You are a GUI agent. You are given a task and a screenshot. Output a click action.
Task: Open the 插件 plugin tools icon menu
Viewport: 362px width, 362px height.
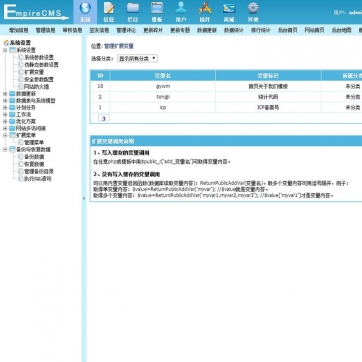(x=205, y=12)
